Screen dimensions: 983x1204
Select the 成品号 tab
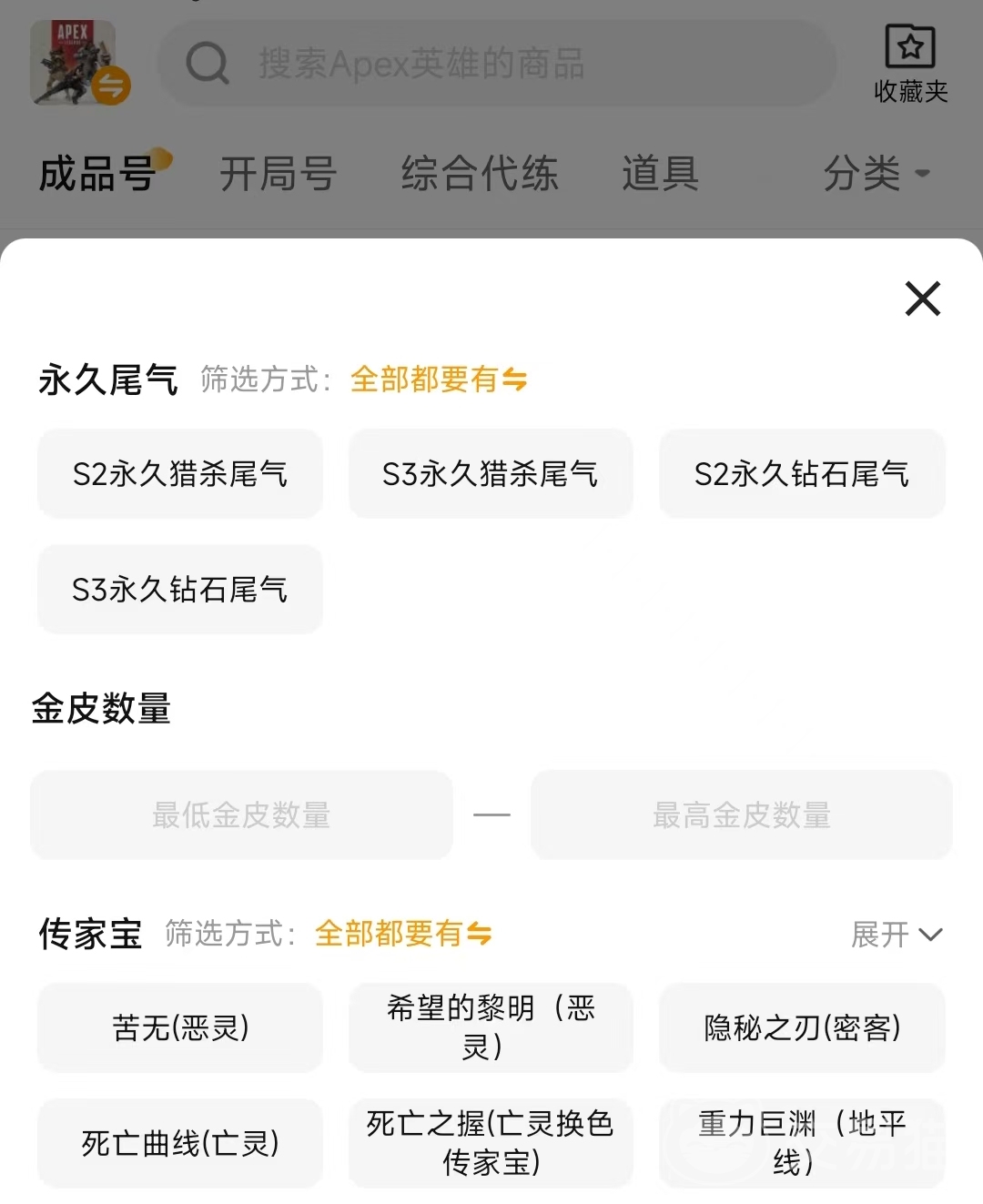point(98,173)
